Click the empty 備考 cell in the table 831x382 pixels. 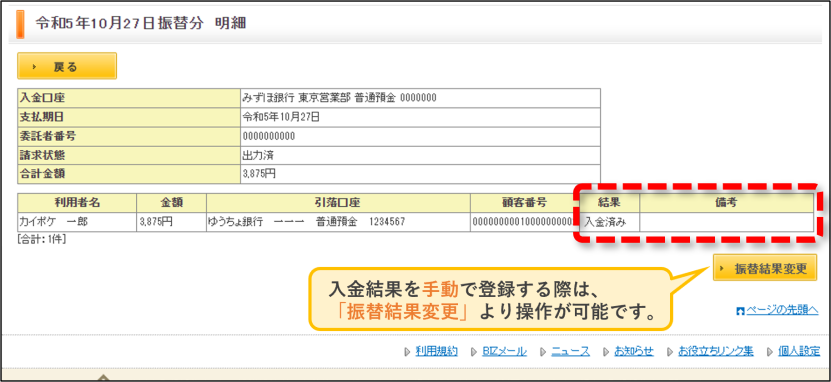pyautogui.click(x=727, y=222)
